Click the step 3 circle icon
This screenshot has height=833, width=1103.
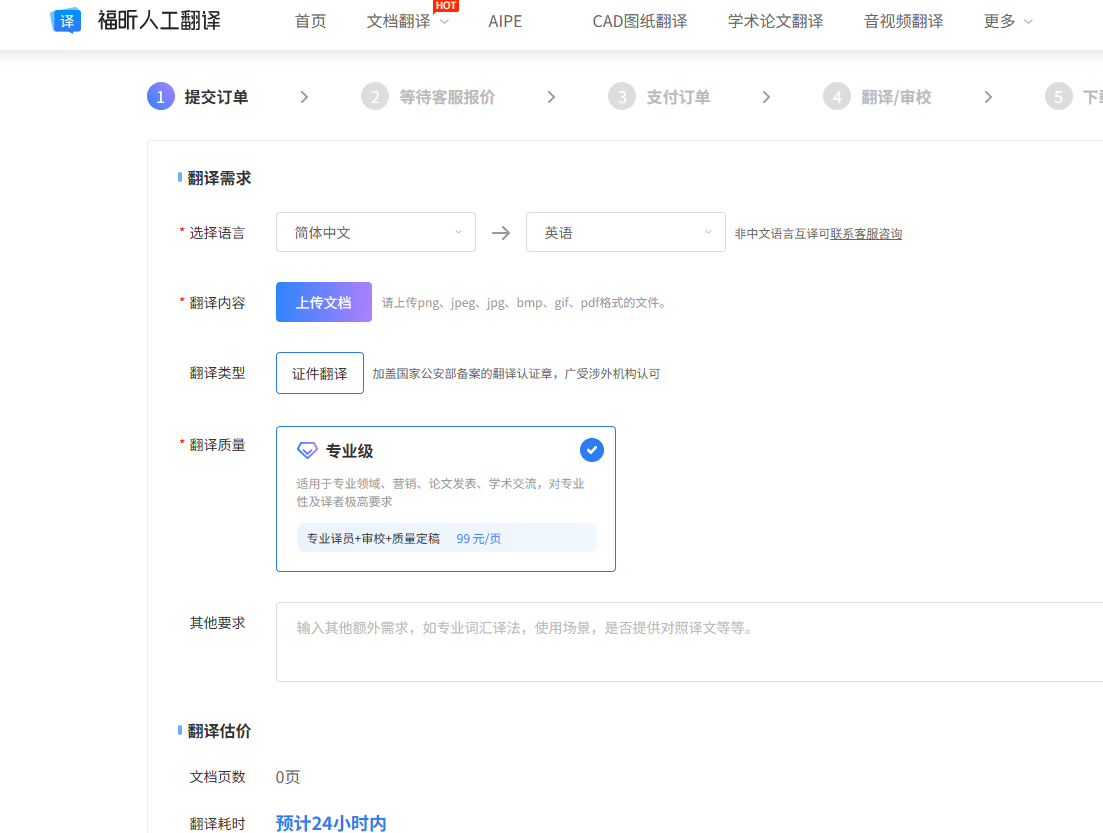pos(622,96)
